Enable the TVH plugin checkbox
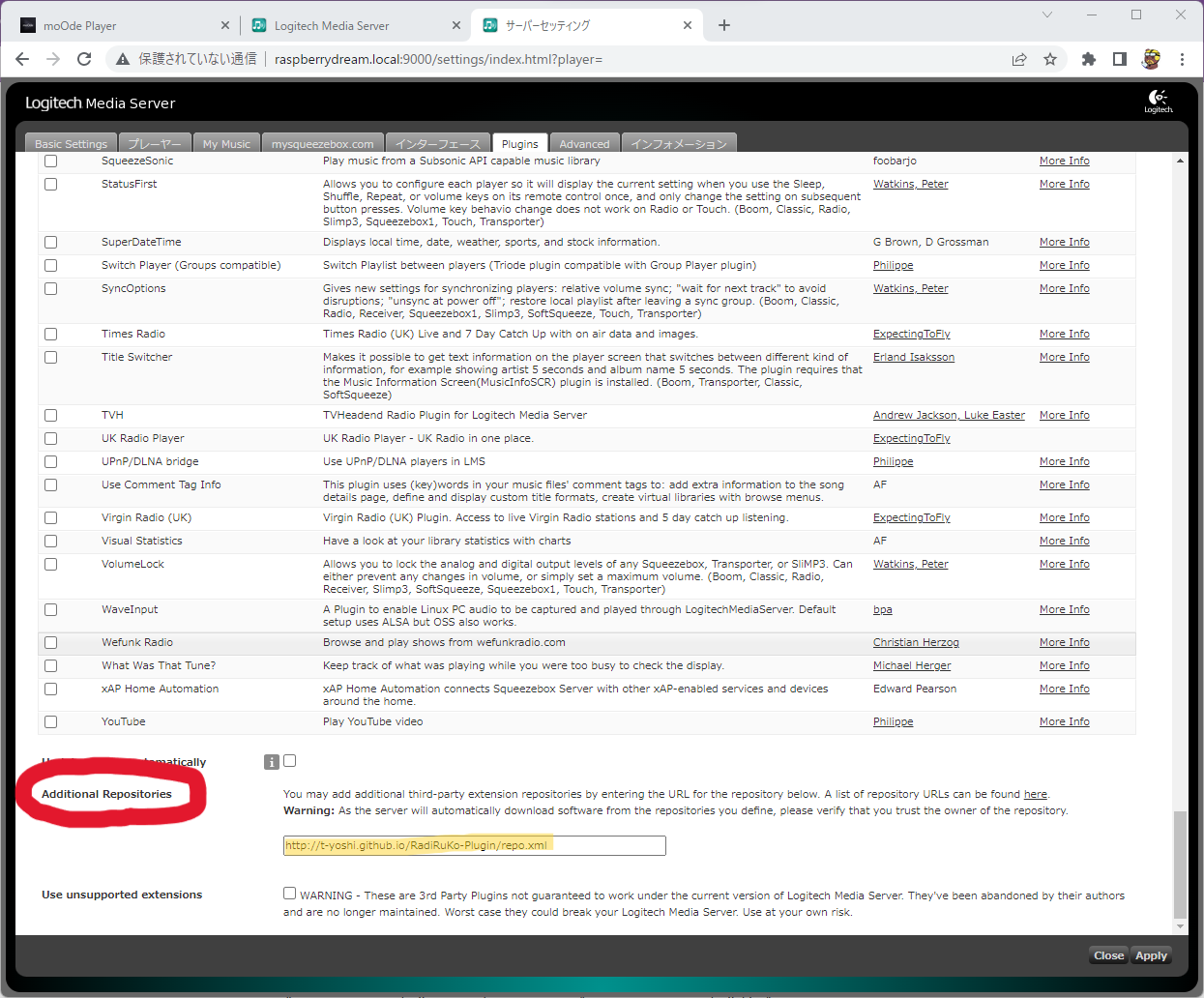The image size is (1204, 998). click(51, 415)
